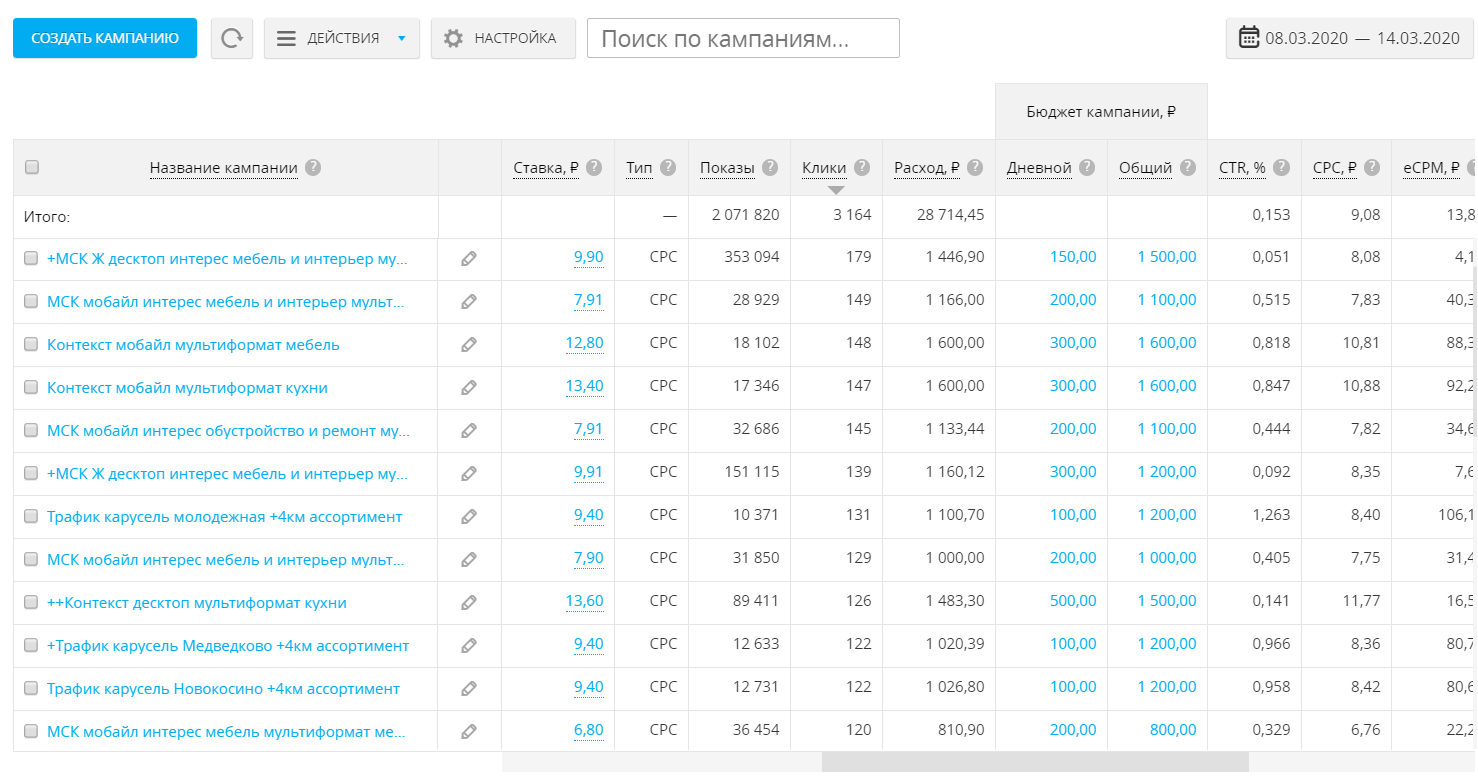
Task: Click pencil icon in row with 31 850 impressions
Action: point(469,559)
